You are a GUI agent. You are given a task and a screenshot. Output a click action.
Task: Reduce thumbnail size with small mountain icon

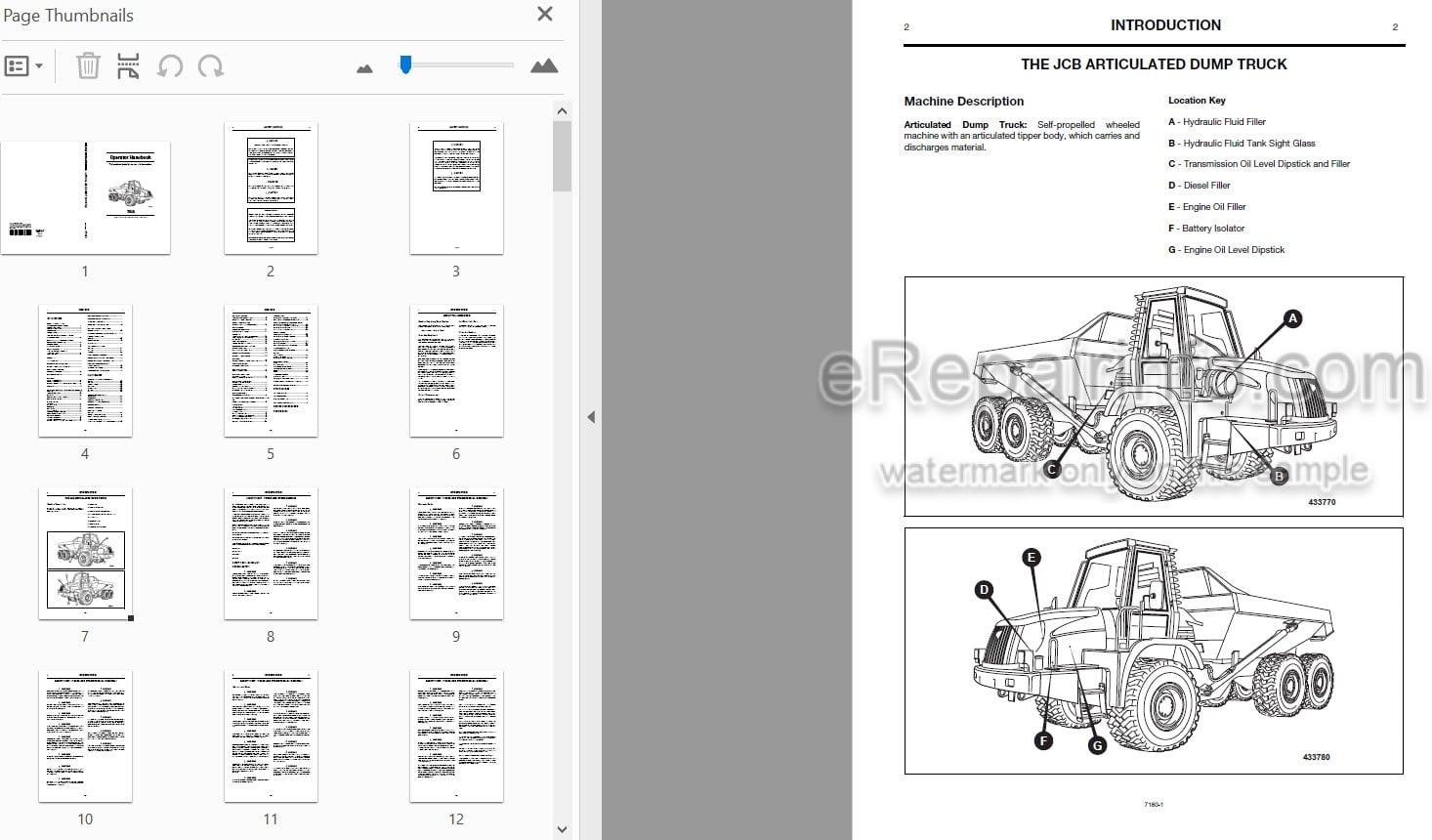pyautogui.click(x=364, y=68)
